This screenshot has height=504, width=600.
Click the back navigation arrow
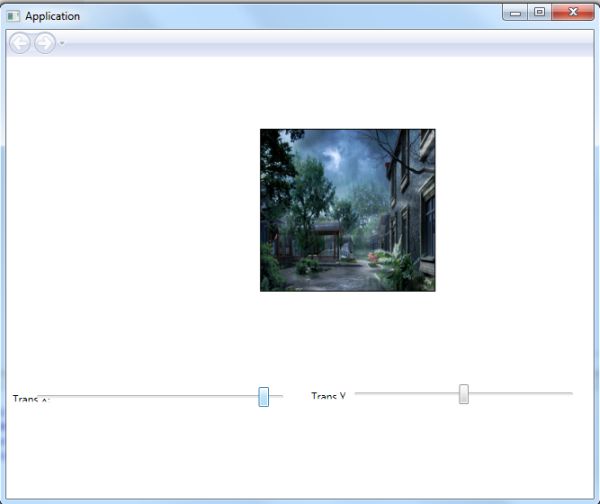[20, 43]
